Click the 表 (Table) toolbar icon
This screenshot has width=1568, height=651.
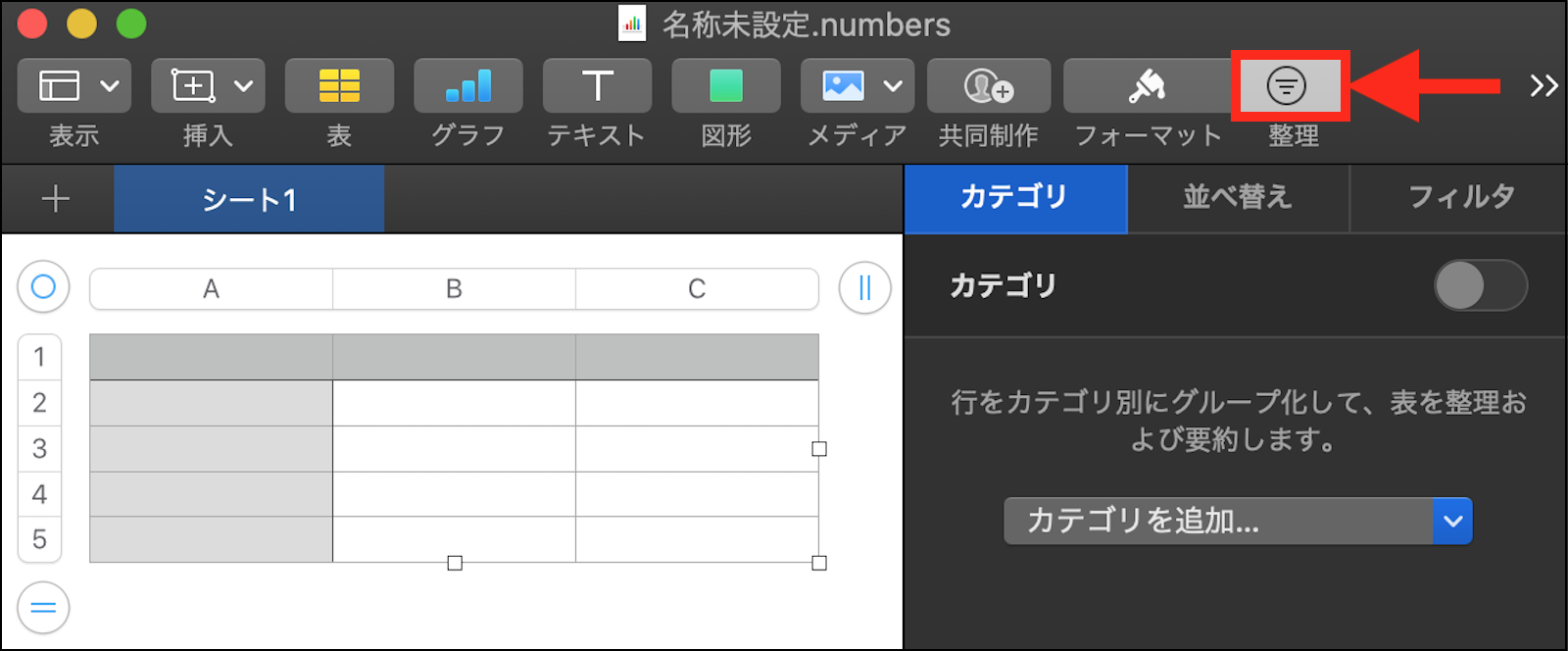339,86
